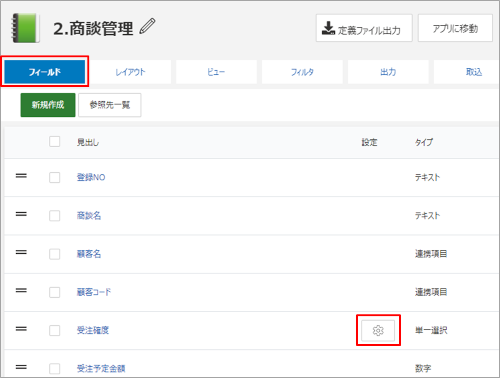Click the 2.商談管理 app title
Viewport: 500px width, 378px height.
click(x=93, y=28)
